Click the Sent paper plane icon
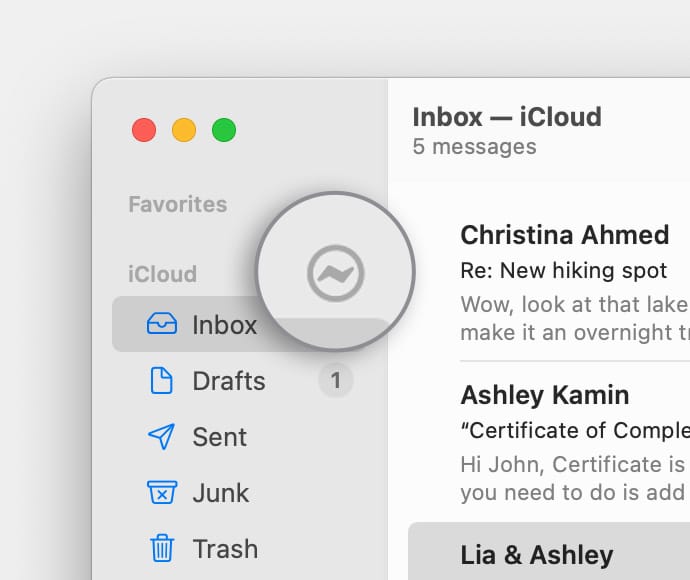The image size is (690, 580). [161, 437]
